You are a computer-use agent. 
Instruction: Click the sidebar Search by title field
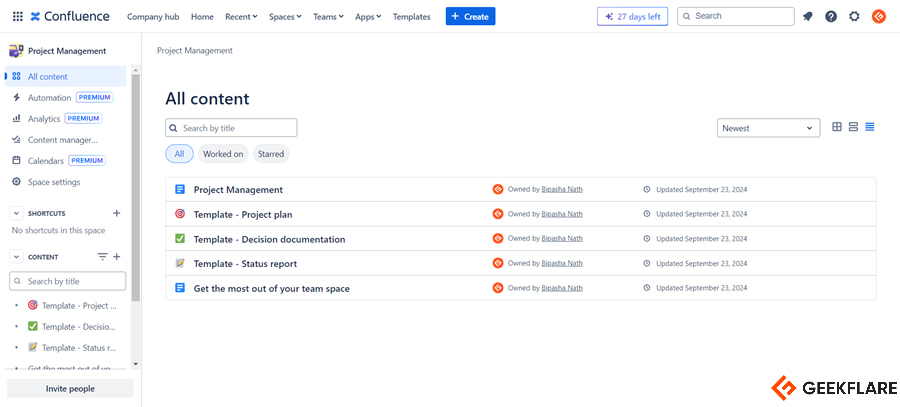[x=68, y=281]
